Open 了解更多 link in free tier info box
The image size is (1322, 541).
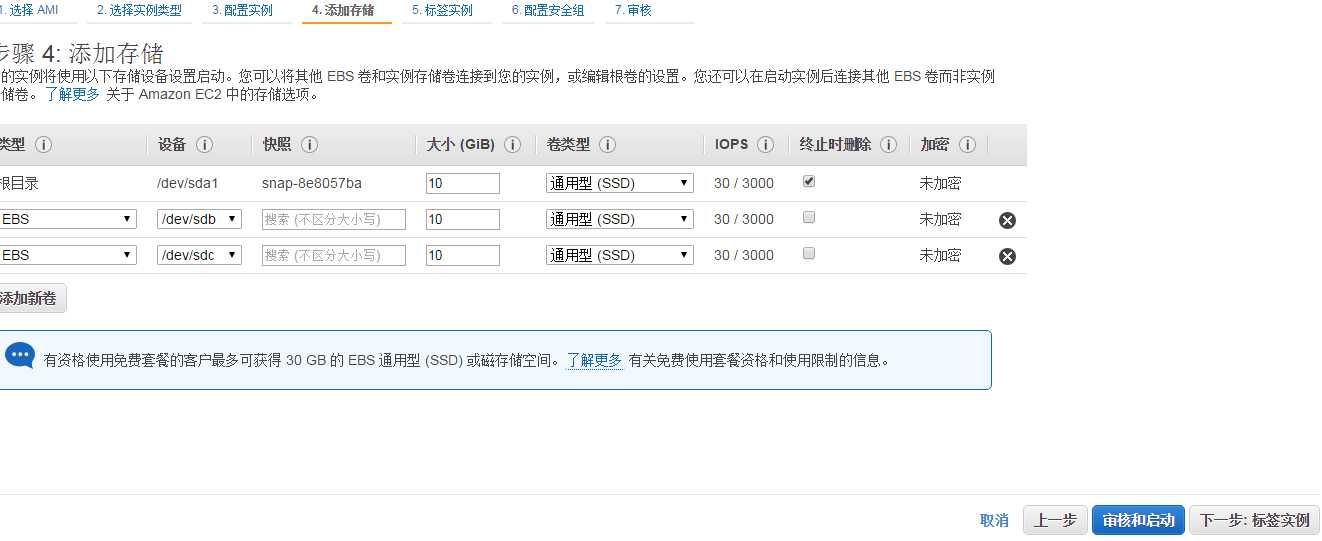[595, 360]
